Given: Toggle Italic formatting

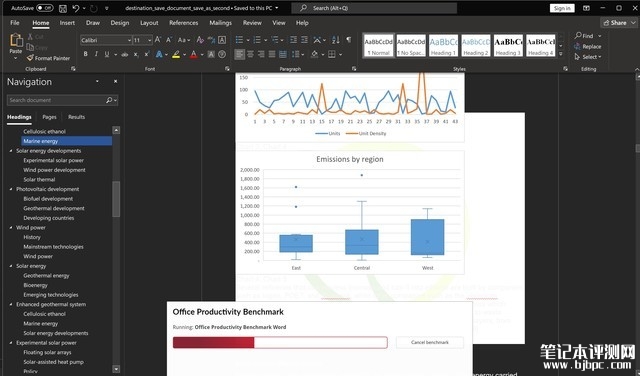Looking at the screenshot, I should click(x=96, y=54).
